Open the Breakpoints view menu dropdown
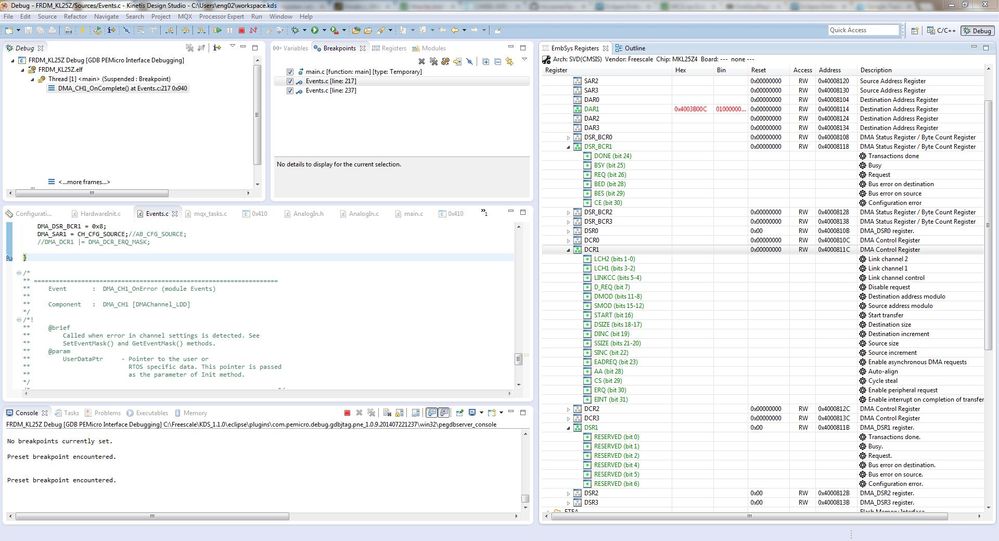Image resolution: width=999 pixels, height=541 pixels. tap(525, 60)
